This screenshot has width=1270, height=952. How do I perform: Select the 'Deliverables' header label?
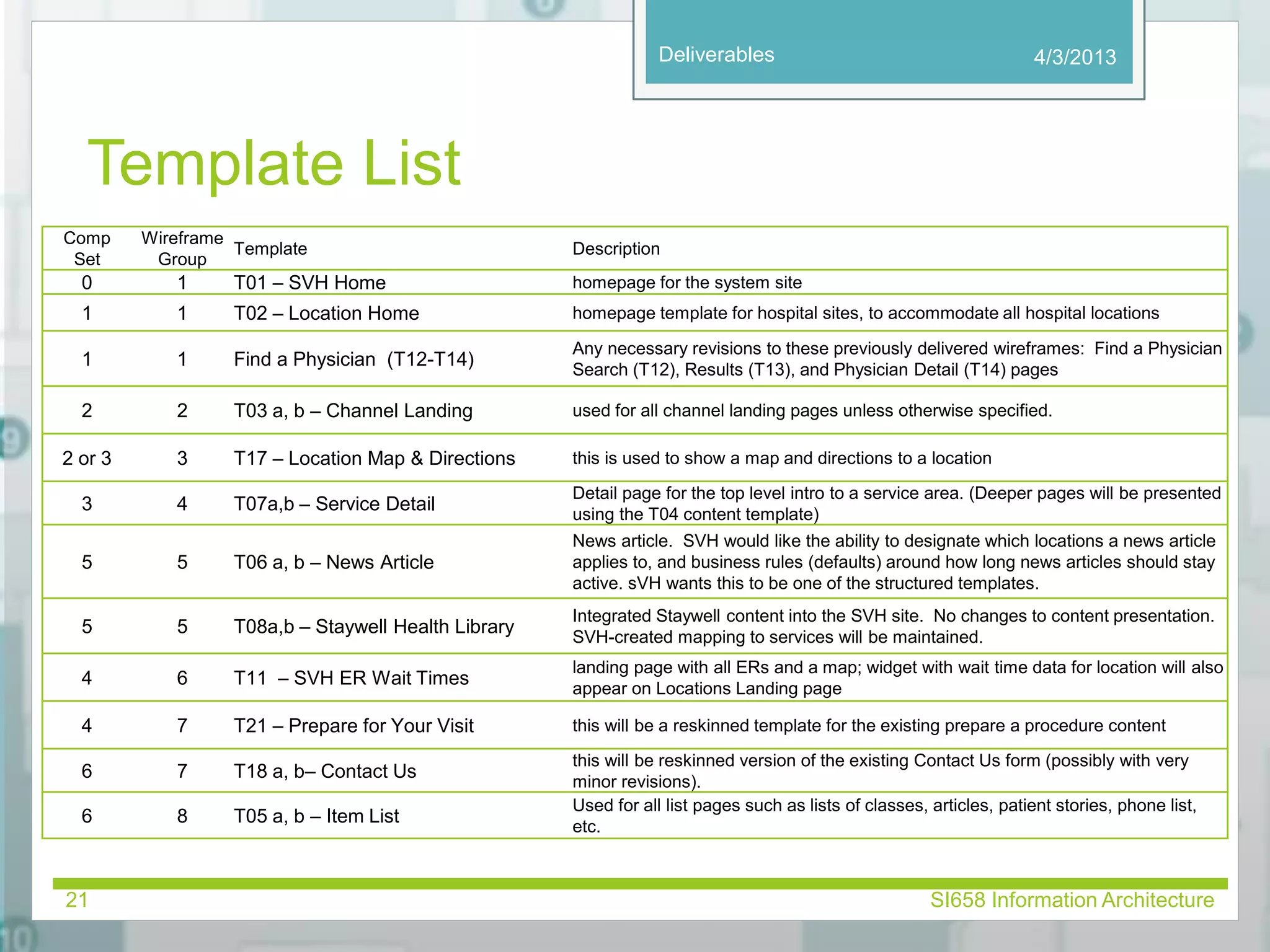pyautogui.click(x=716, y=55)
